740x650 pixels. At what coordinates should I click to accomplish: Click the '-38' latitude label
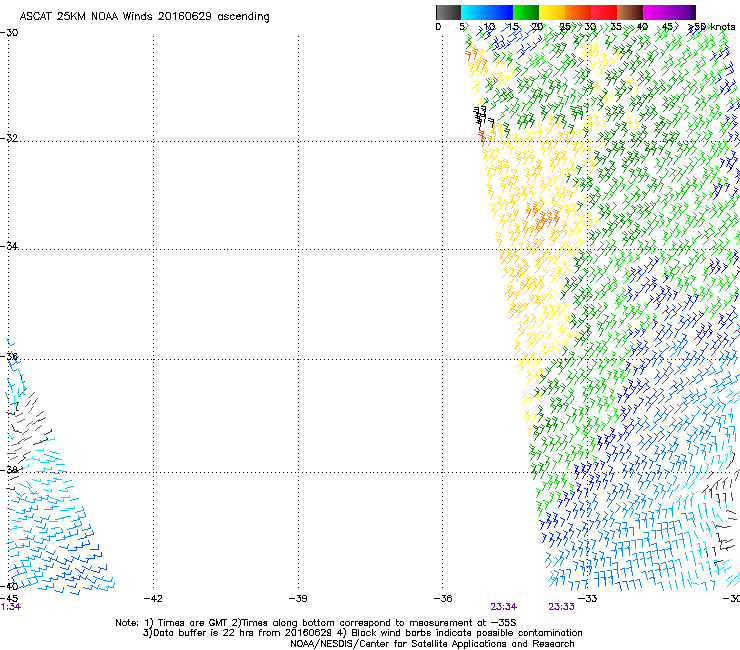click(x=9, y=470)
